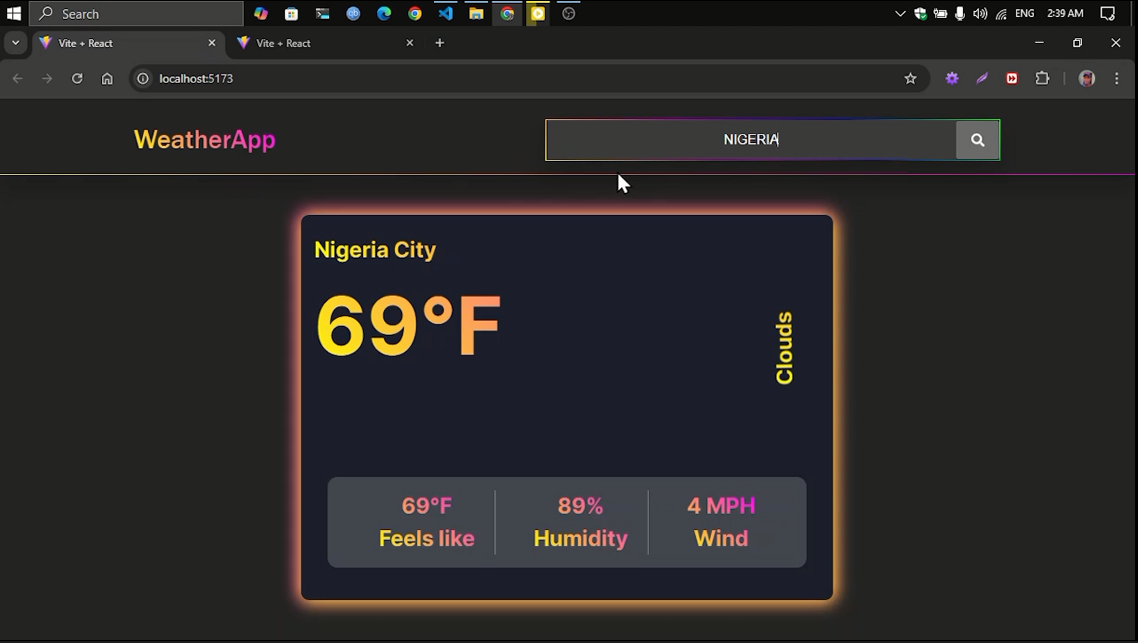Go forward to the next page

(47, 78)
